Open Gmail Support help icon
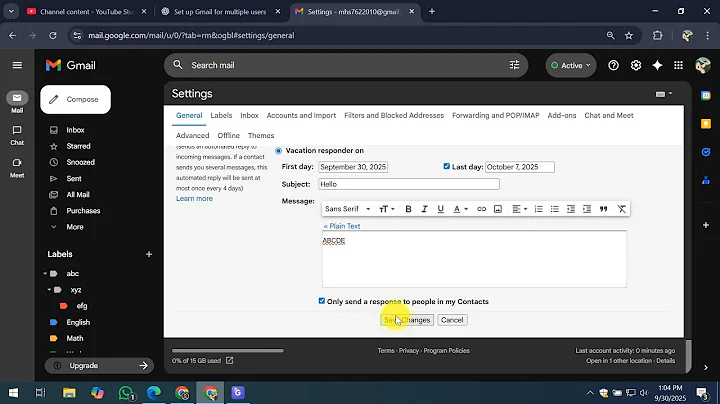 [613, 65]
